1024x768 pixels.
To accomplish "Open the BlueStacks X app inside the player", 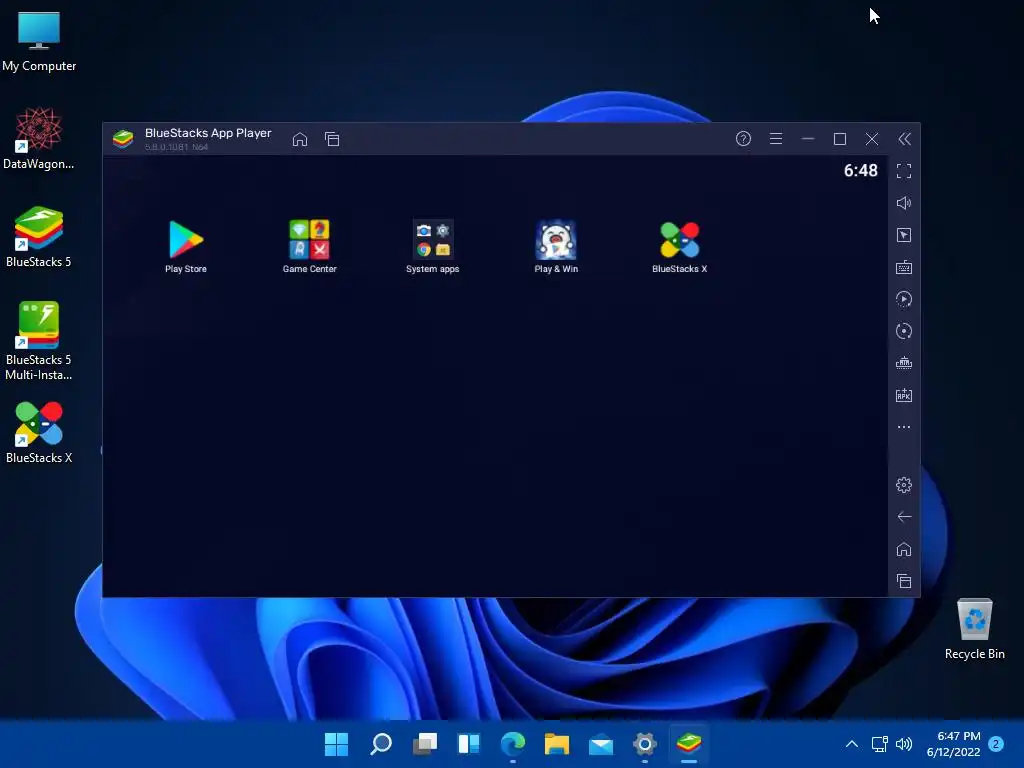I will [x=679, y=246].
